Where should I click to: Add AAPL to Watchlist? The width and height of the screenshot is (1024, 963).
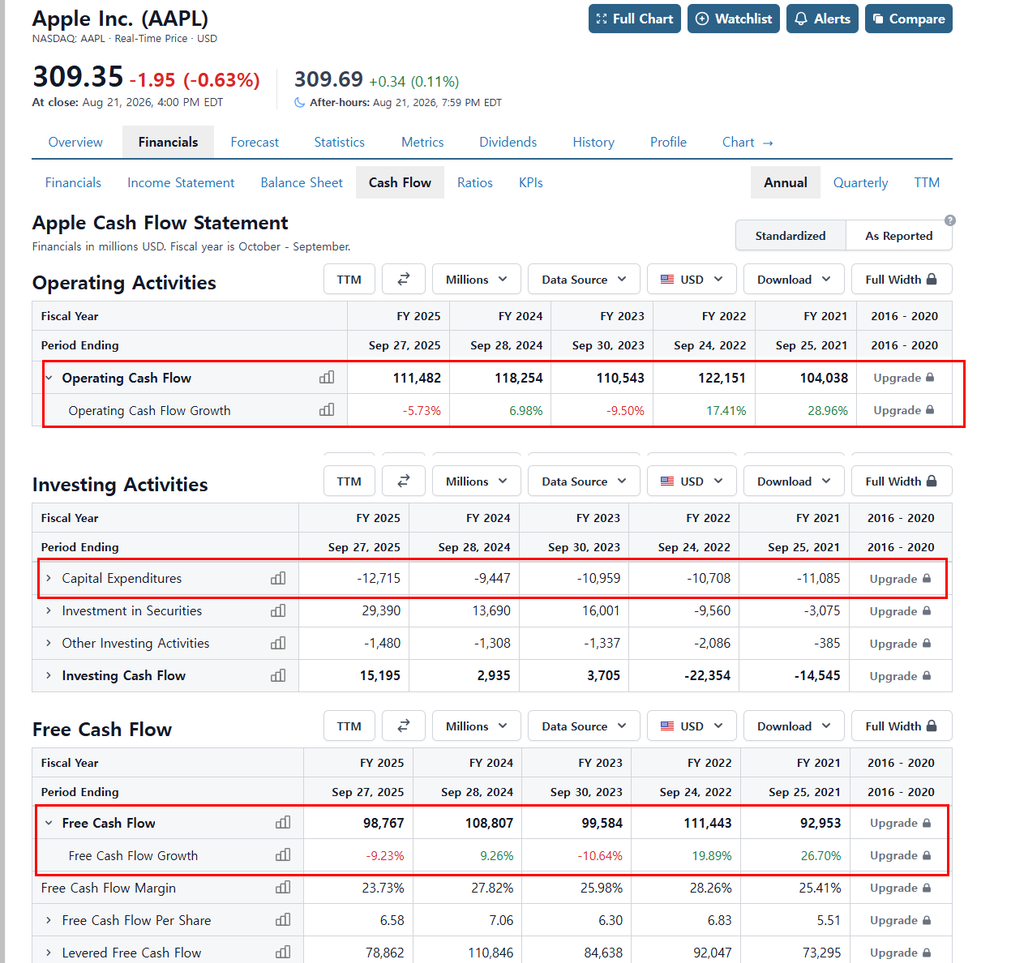[x=733, y=19]
